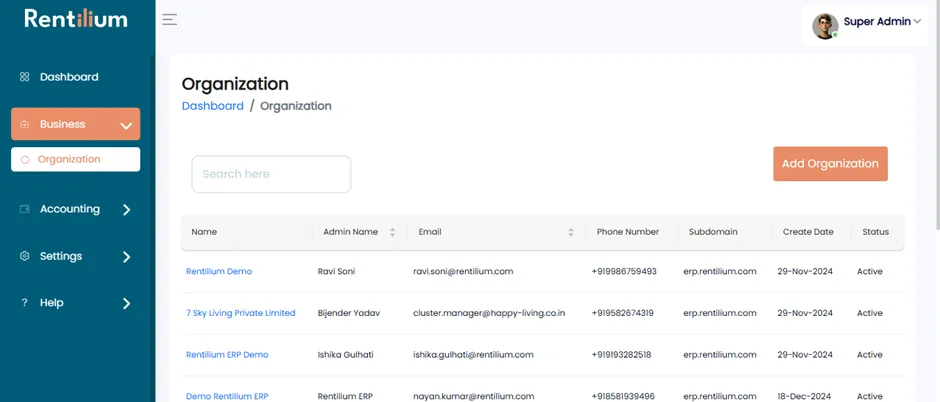Click the Organization page heading
The height and width of the screenshot is (402, 940).
(235, 84)
